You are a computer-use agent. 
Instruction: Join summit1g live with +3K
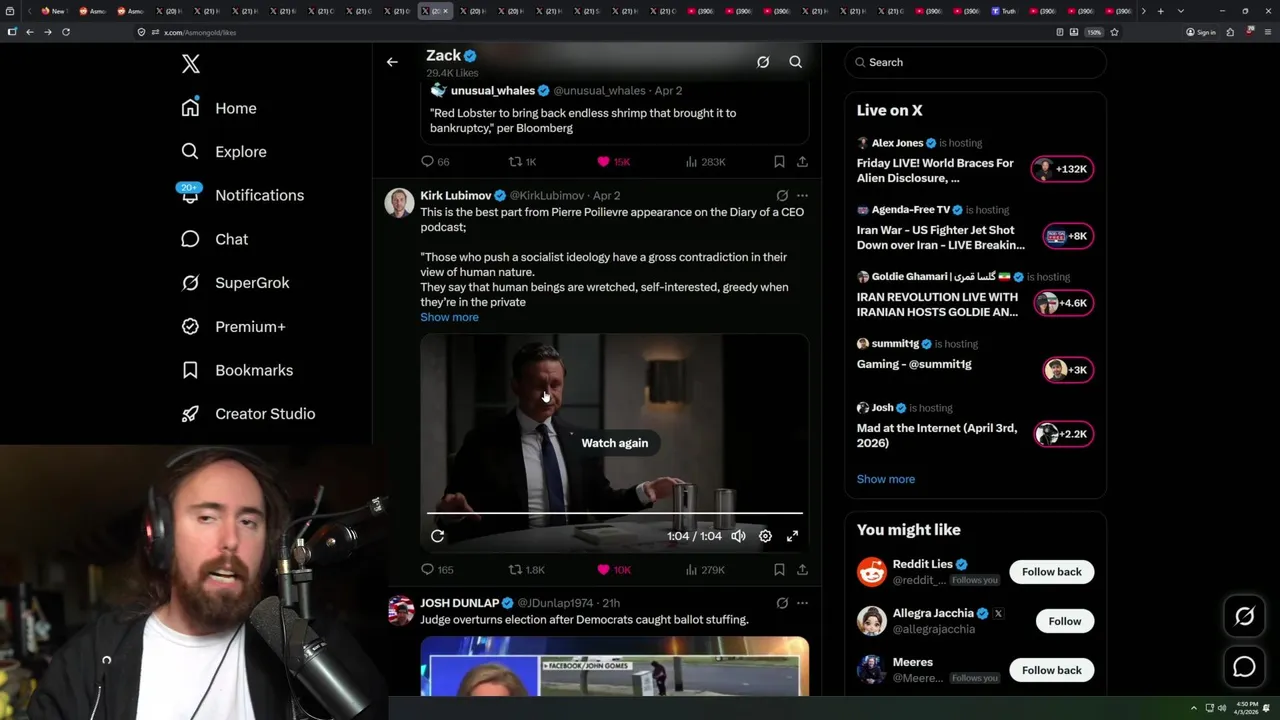tap(1067, 370)
